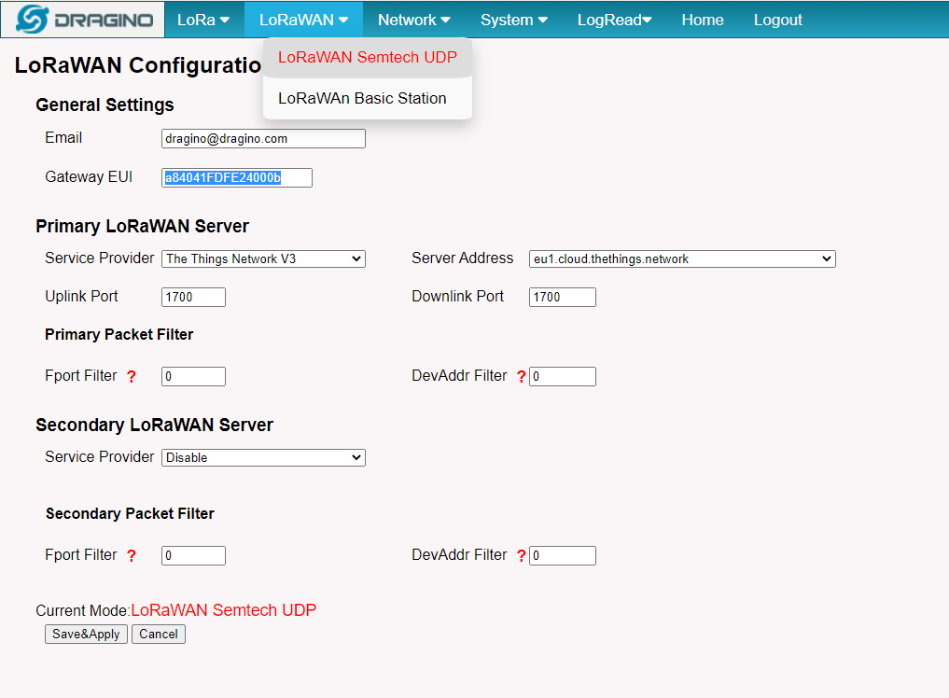Select LoRaWAN Semtech UDP menu entry
The width and height of the screenshot is (949, 698).
367,58
